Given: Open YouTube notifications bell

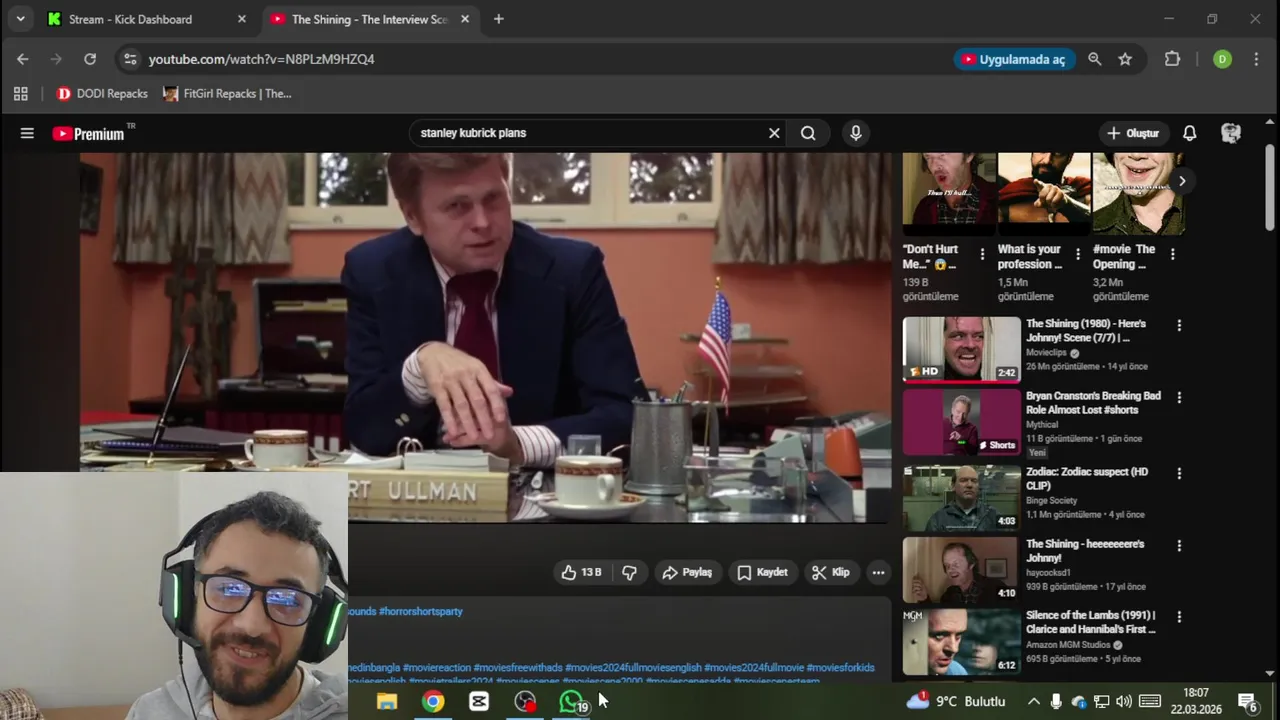Looking at the screenshot, I should (x=1190, y=133).
